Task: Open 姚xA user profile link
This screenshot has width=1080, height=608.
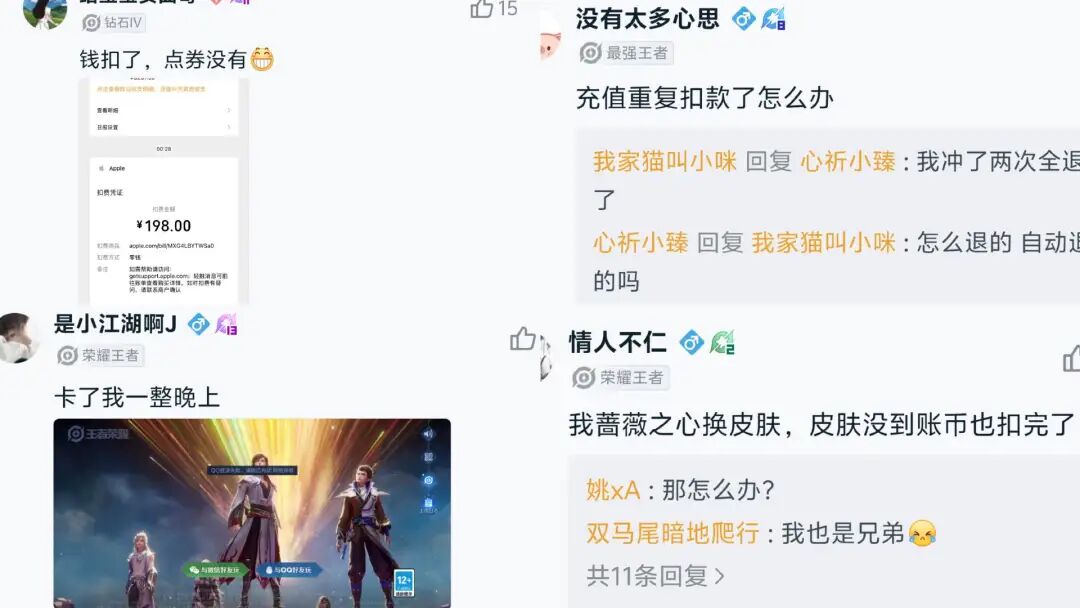Action: click(x=613, y=490)
